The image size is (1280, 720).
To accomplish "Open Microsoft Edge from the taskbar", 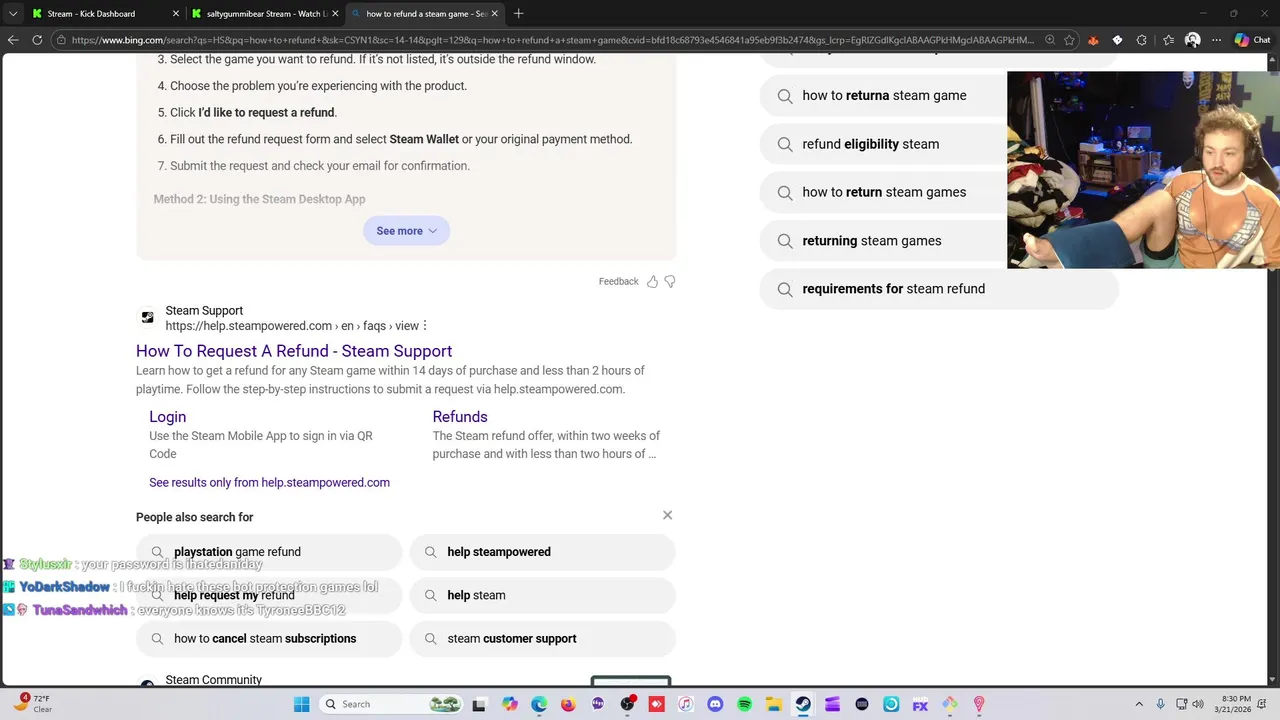I will coord(539,704).
